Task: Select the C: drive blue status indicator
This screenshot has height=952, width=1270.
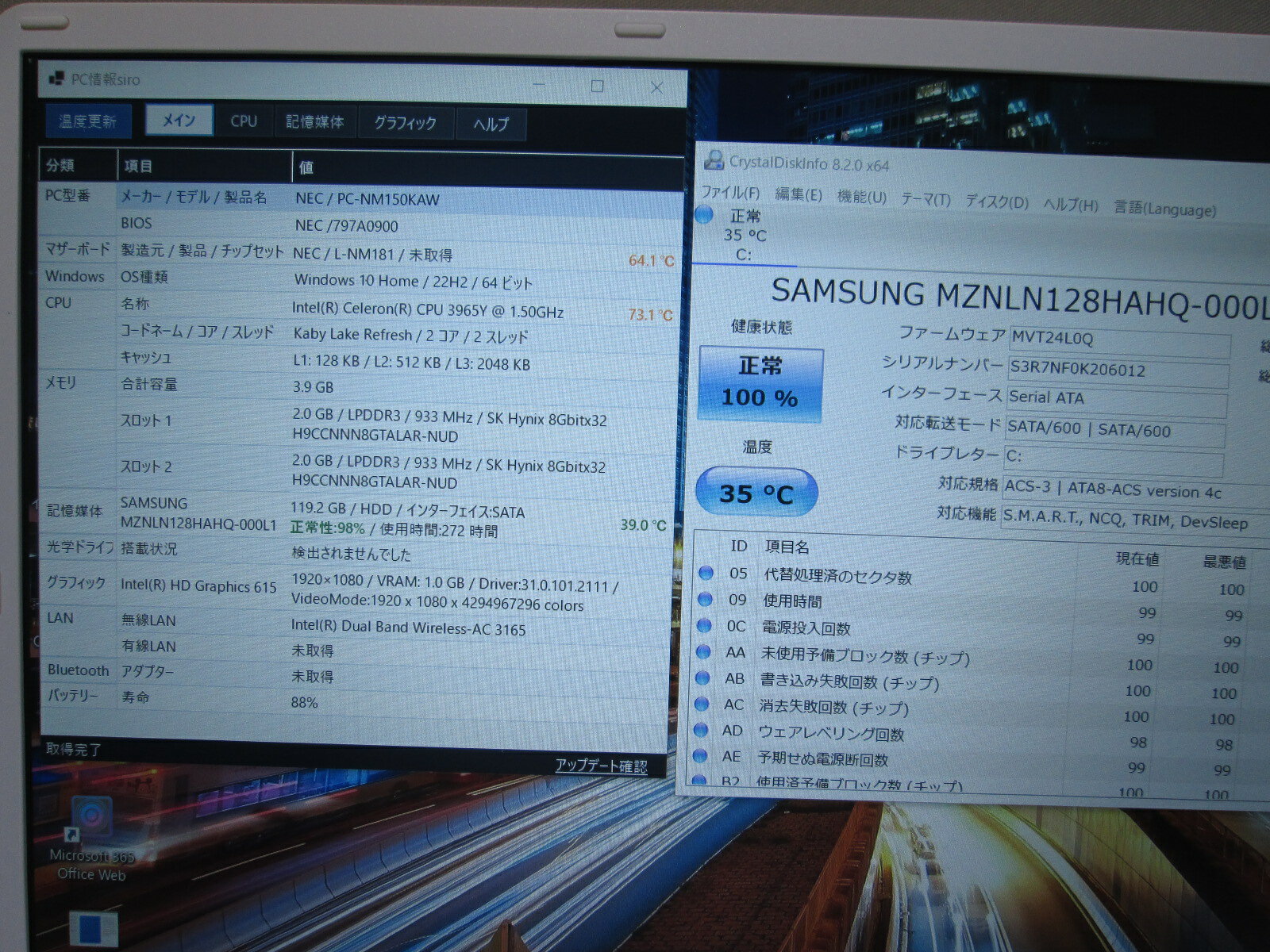Action: pos(703,215)
